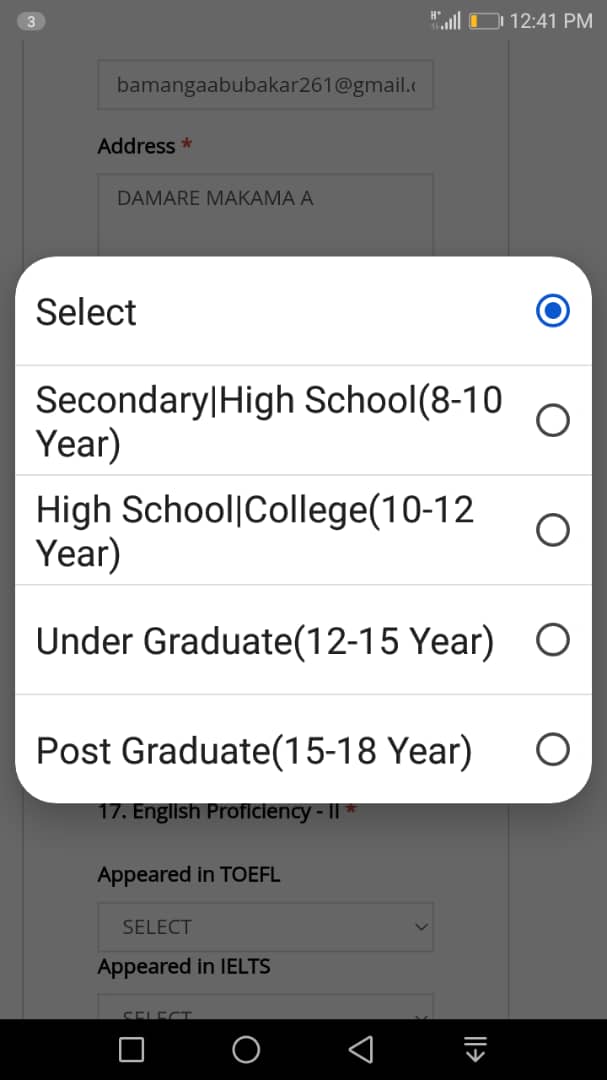
Task: Tap the Android recent apps square icon
Action: pos(131,1049)
